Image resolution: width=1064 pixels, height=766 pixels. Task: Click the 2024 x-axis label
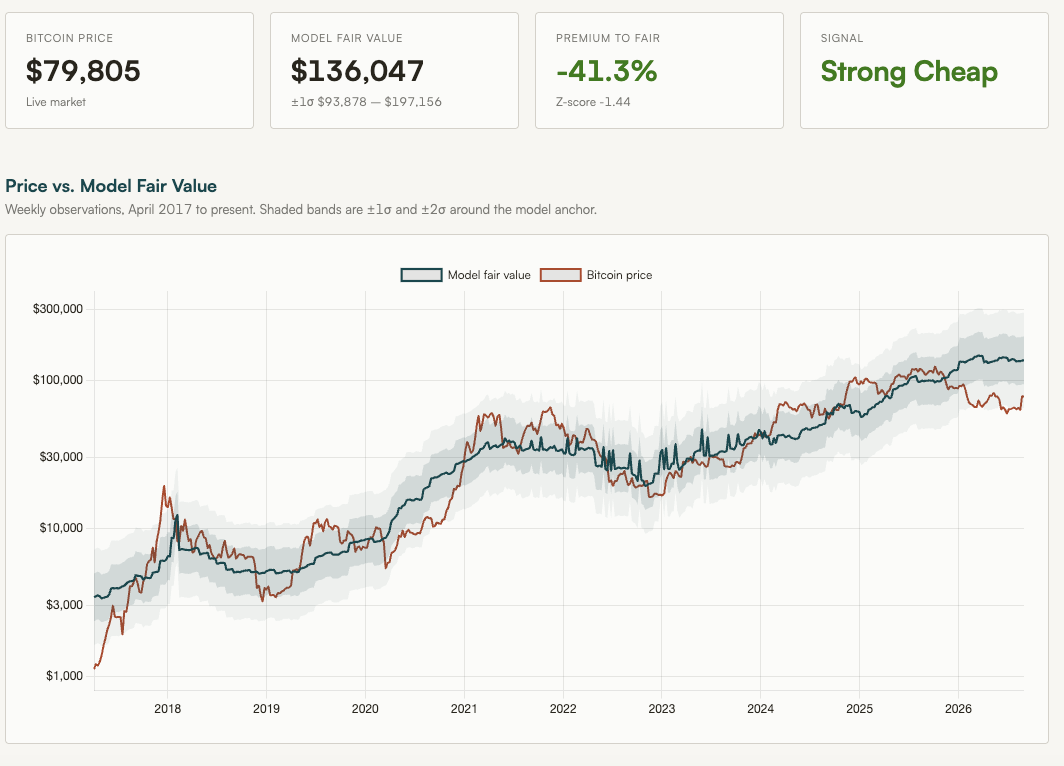tap(761, 709)
